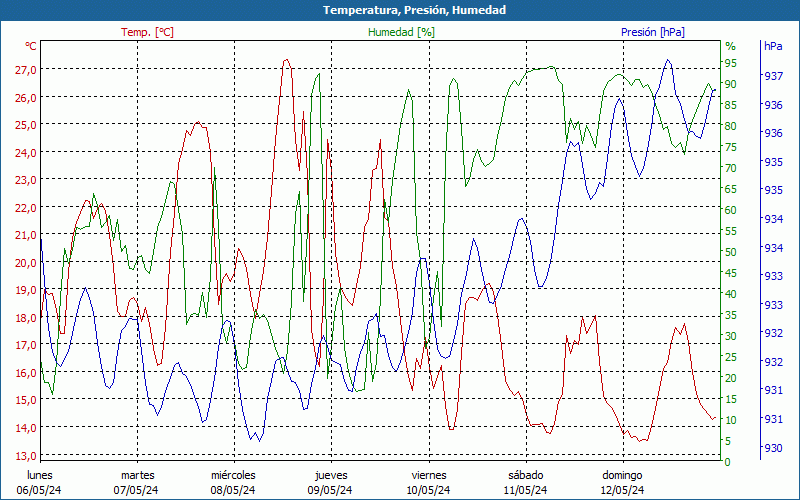Screen dimensions: 800x500
Task: Click the '19,0' temperature axis value
Action: (26, 290)
